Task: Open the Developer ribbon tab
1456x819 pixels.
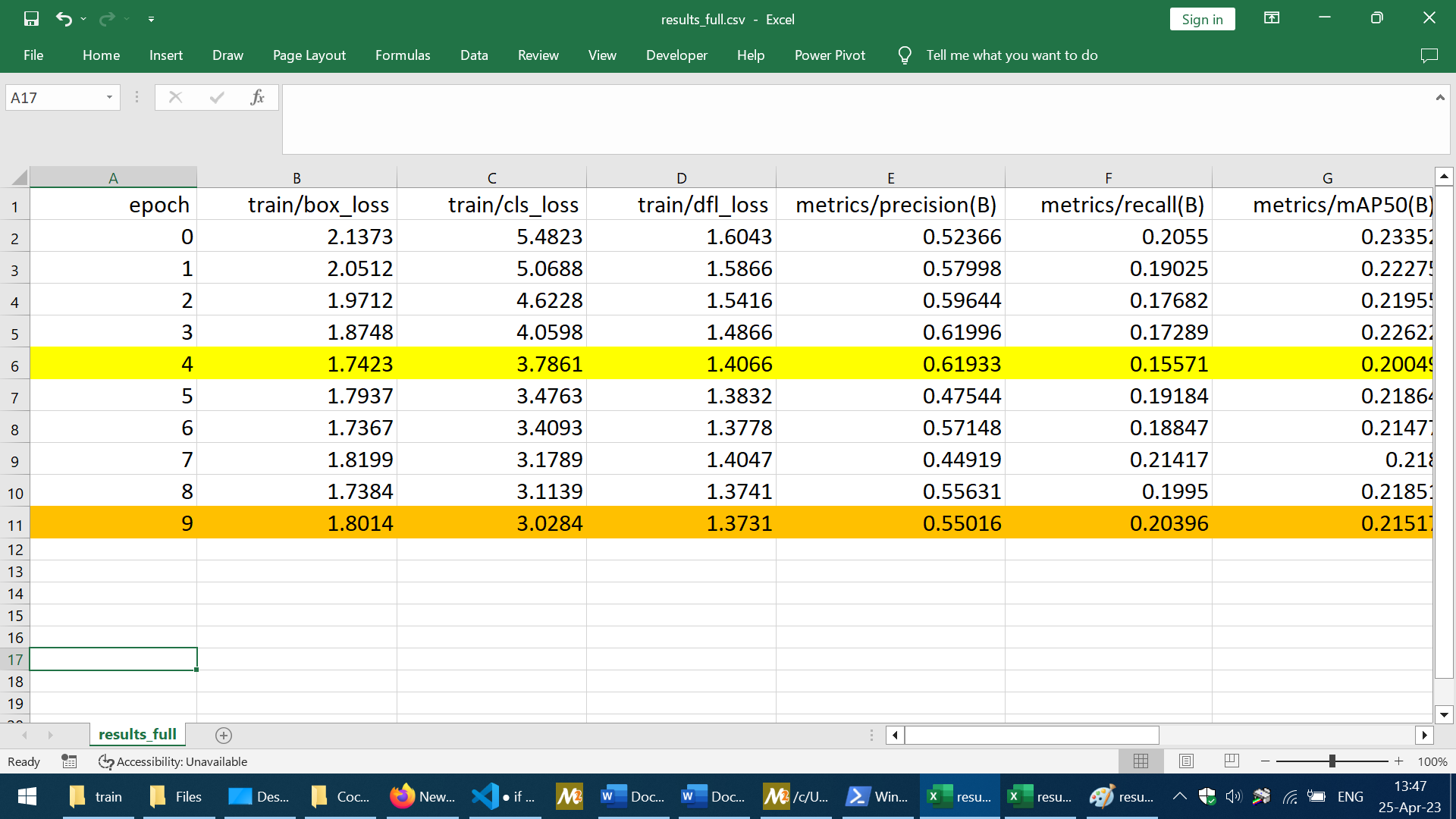Action: click(x=676, y=55)
